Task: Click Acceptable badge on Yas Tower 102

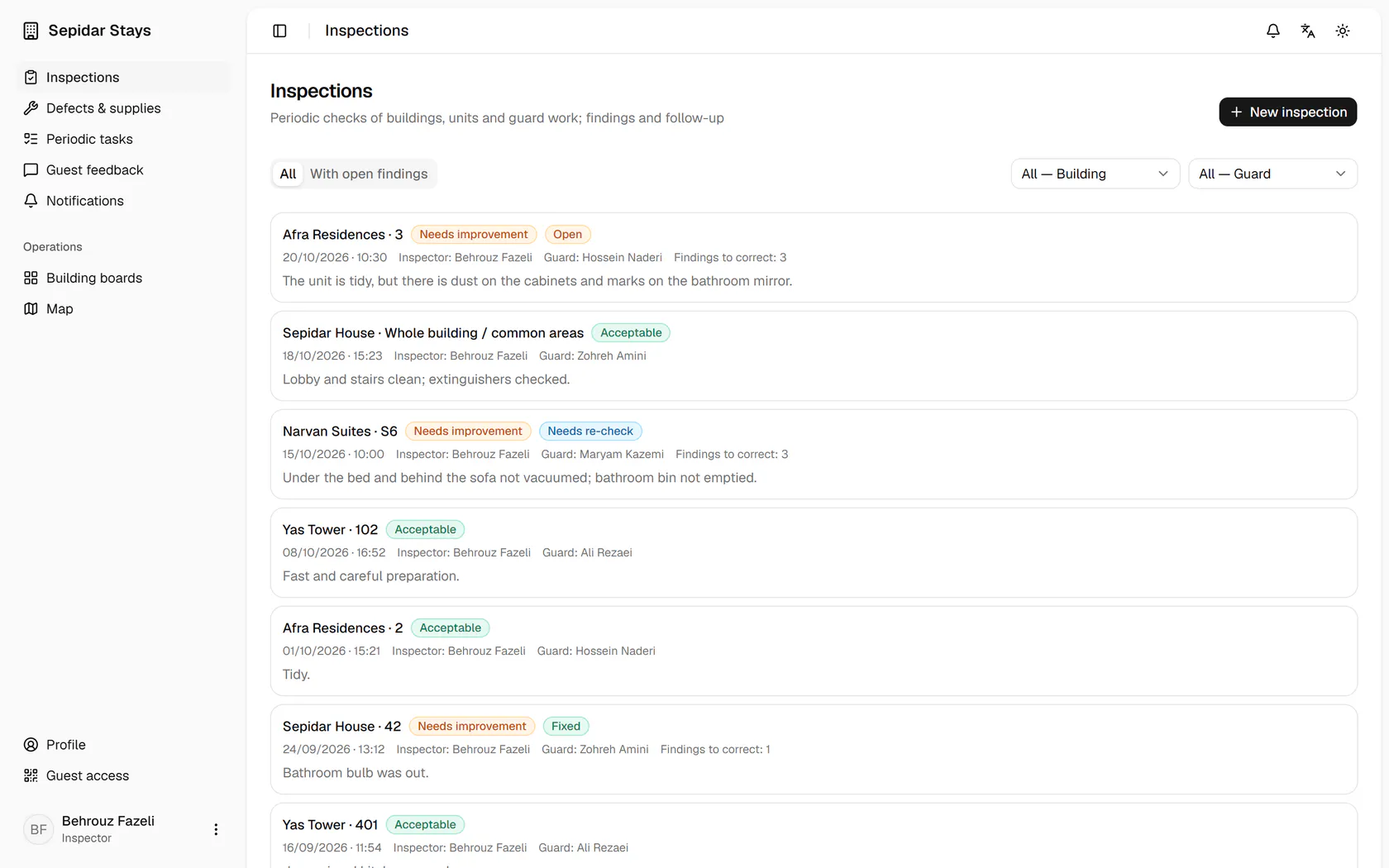Action: pyautogui.click(x=425, y=529)
